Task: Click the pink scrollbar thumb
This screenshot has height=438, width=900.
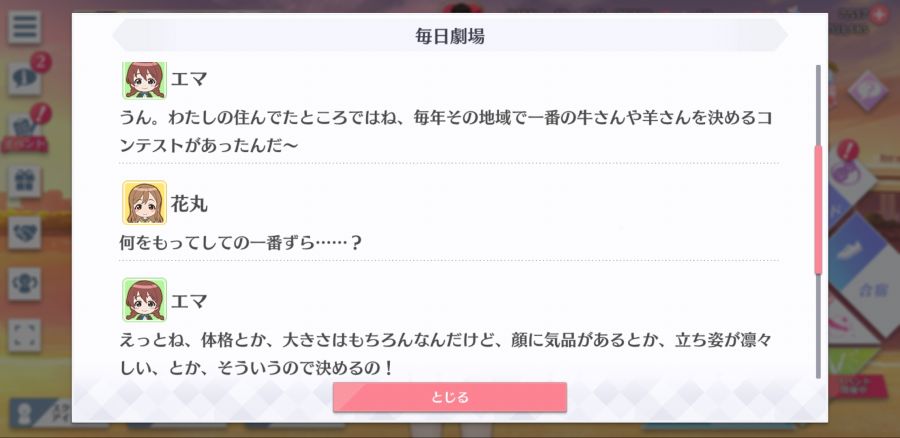Action: point(818,210)
